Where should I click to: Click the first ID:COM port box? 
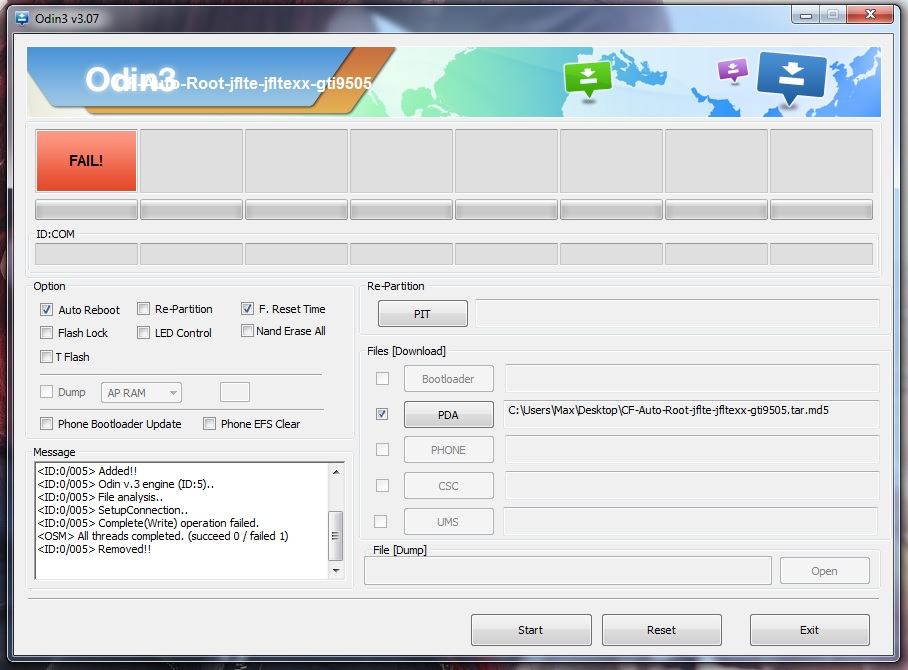86,254
